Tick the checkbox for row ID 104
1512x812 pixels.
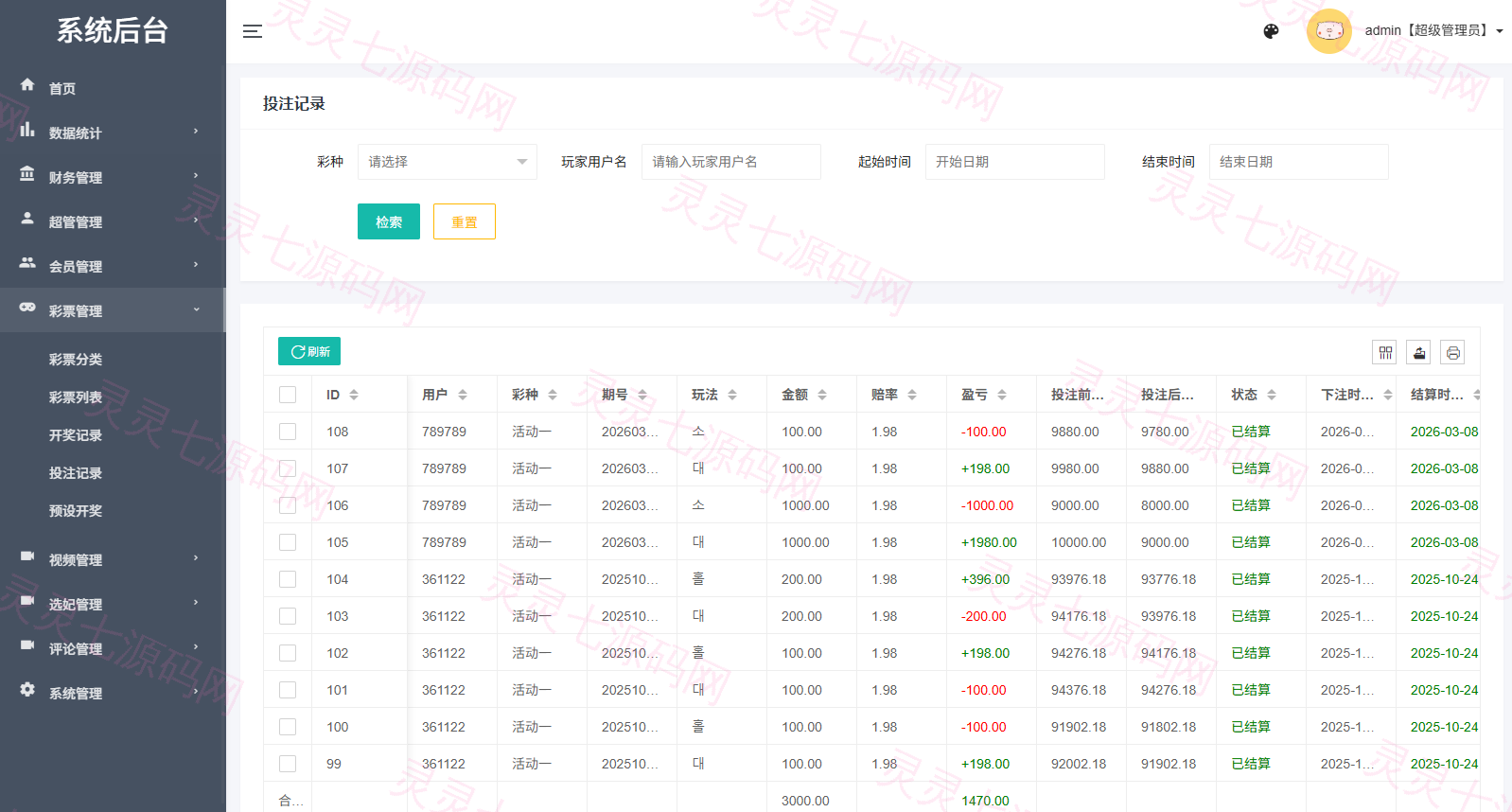[288, 579]
